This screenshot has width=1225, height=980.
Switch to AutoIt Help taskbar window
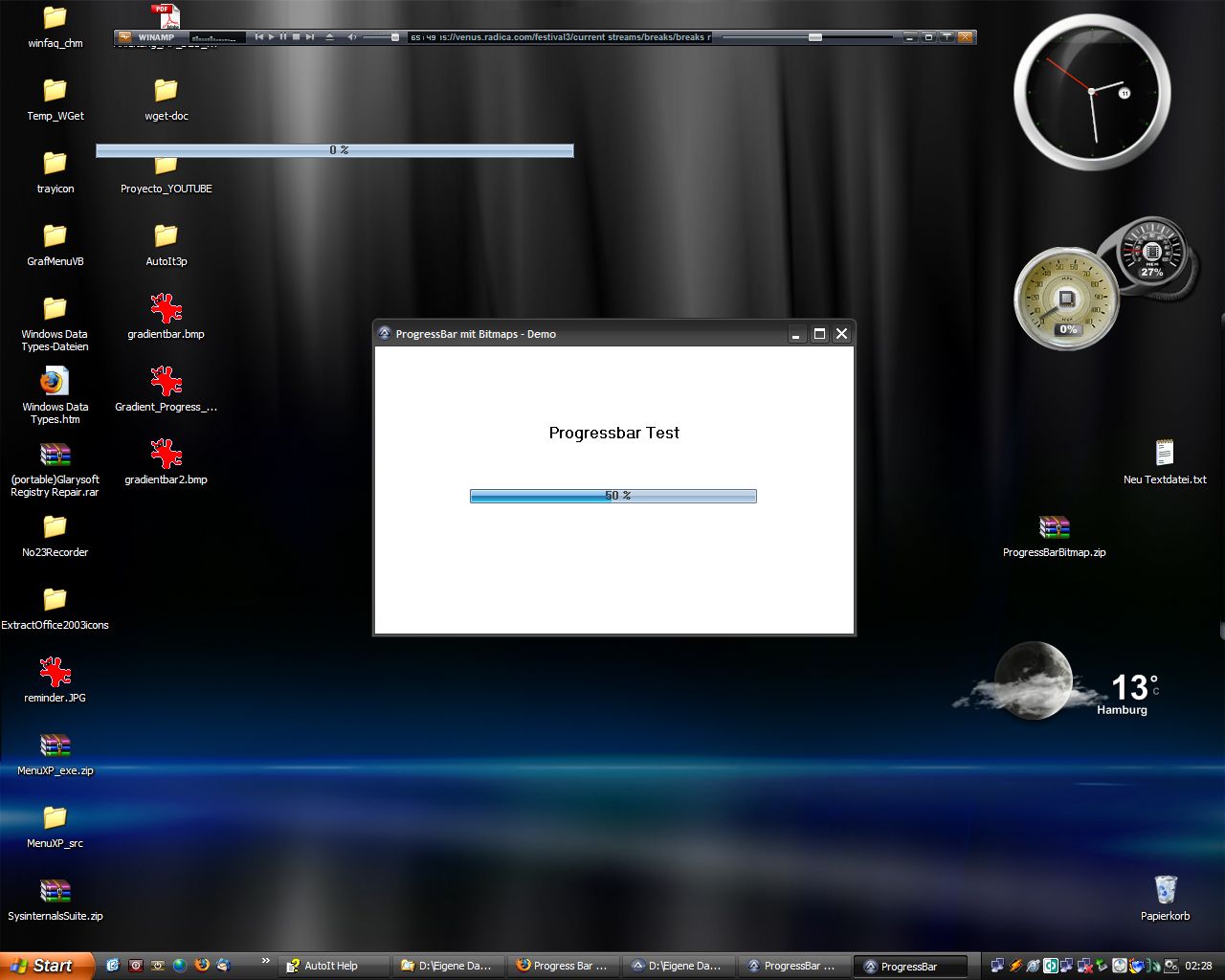(x=331, y=966)
